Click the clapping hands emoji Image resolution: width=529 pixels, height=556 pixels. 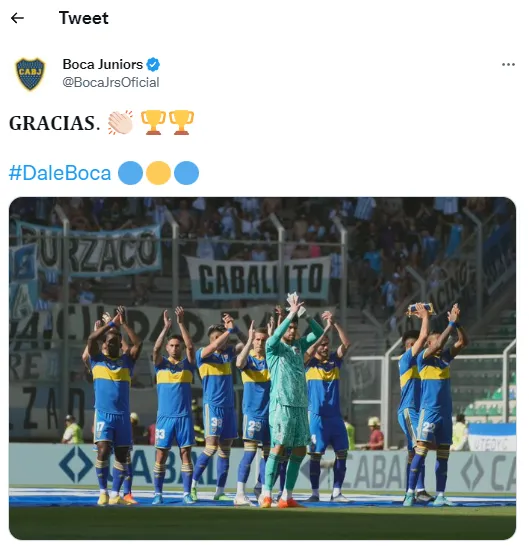pos(121,123)
